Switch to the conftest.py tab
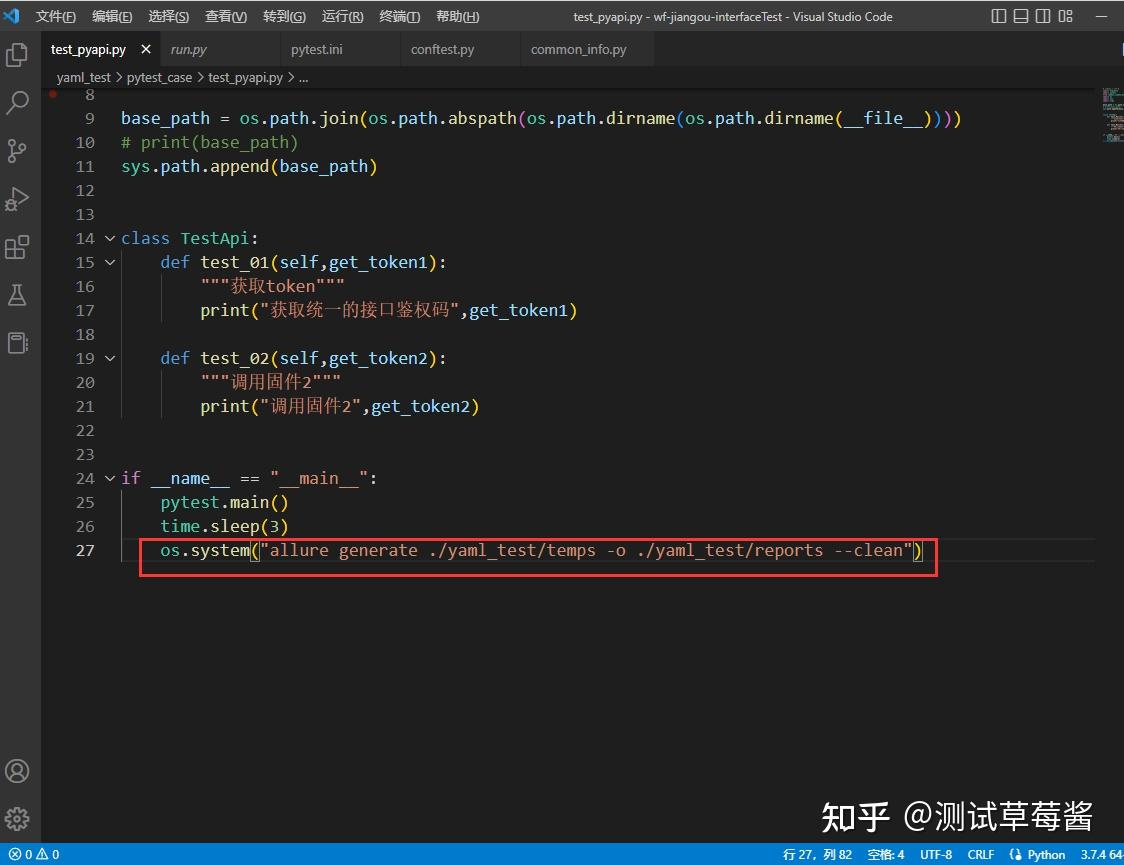Screen dimensions: 1124x865 442,49
